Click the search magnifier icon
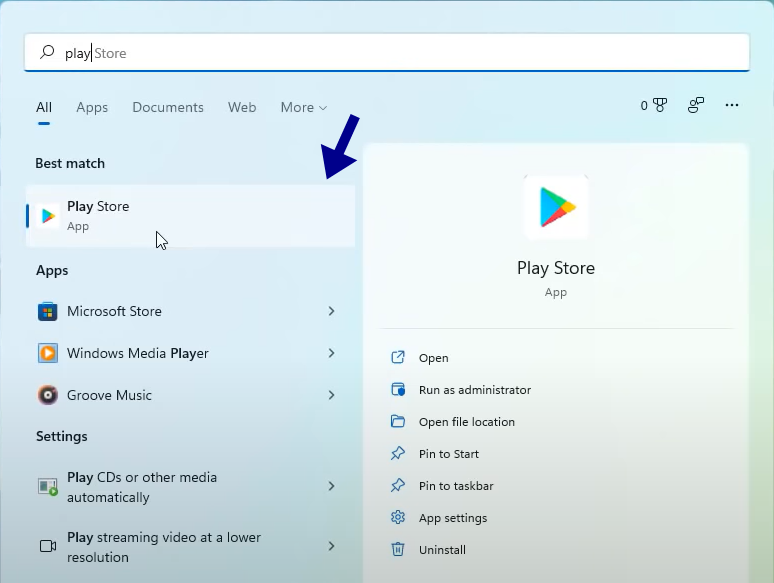The width and height of the screenshot is (774, 583). tap(47, 52)
